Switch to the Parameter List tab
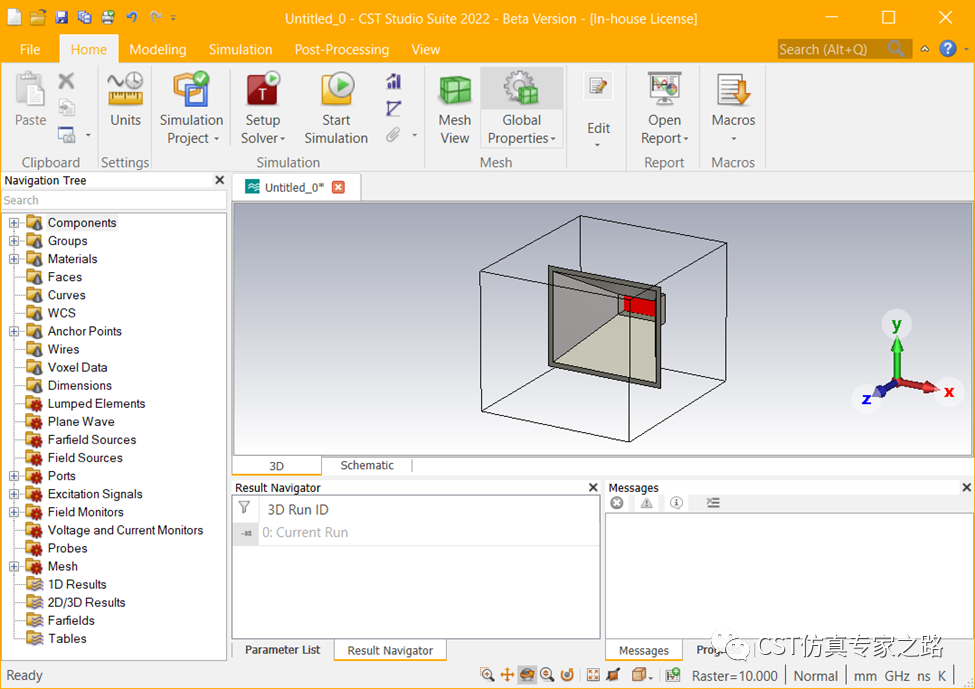This screenshot has width=975, height=689. [282, 649]
